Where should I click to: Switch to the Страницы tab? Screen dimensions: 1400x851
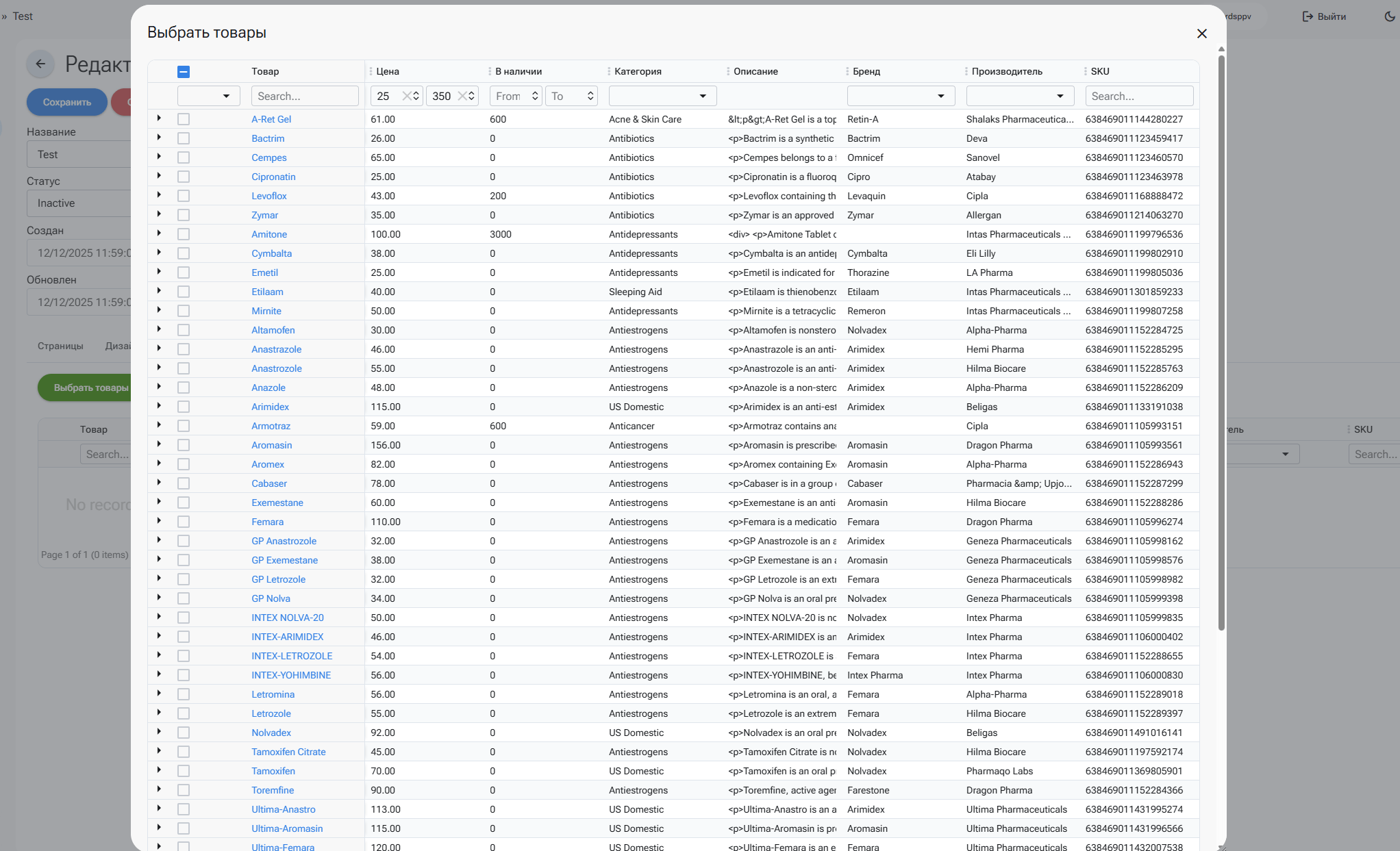coord(60,346)
